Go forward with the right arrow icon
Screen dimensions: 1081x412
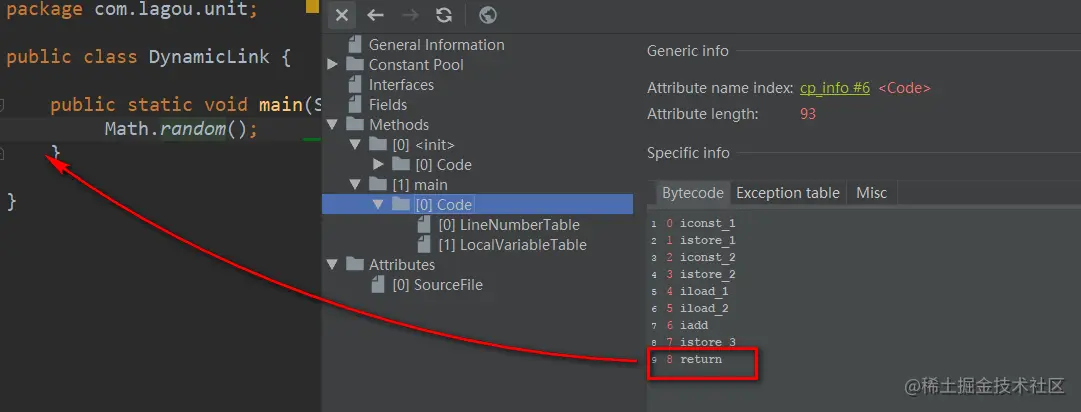click(x=410, y=15)
